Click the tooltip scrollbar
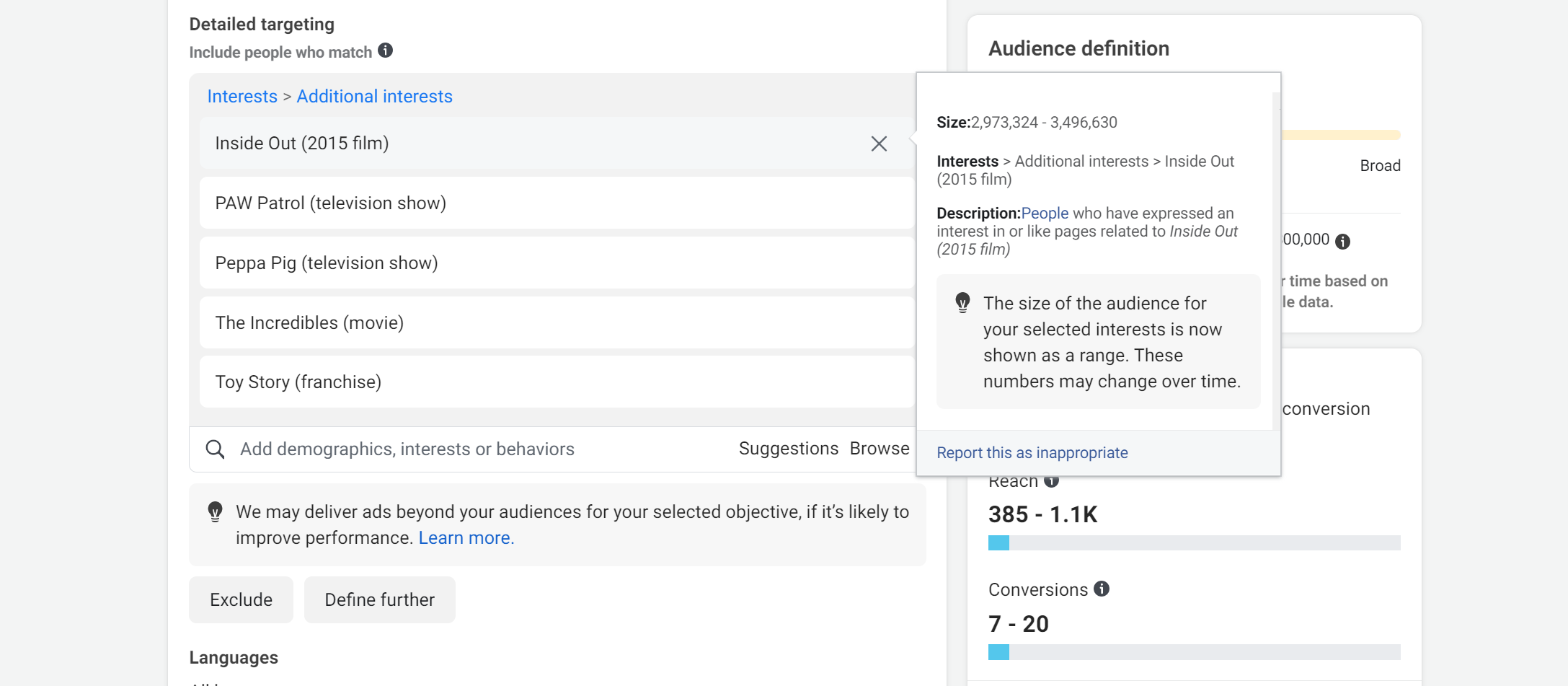The image size is (1568, 686). tap(1276, 260)
